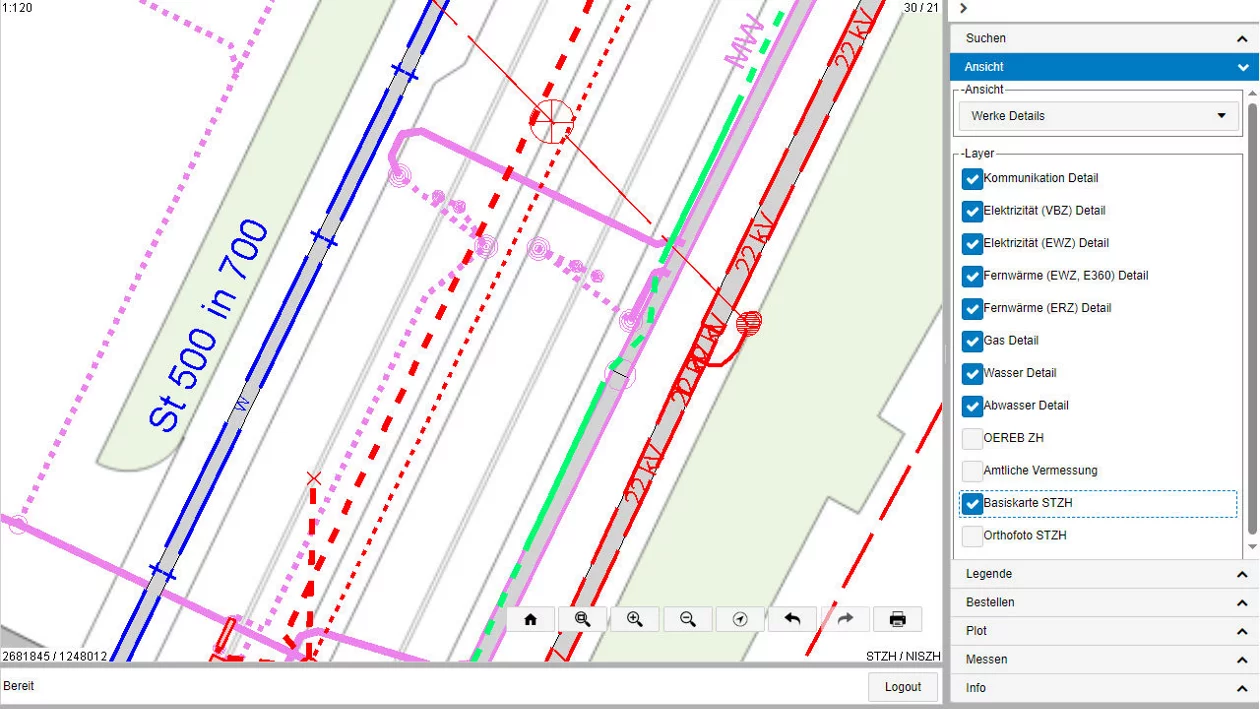Viewport: 1260px width, 709px height.
Task: Uncheck the Gas Detail layer
Action: [972, 341]
